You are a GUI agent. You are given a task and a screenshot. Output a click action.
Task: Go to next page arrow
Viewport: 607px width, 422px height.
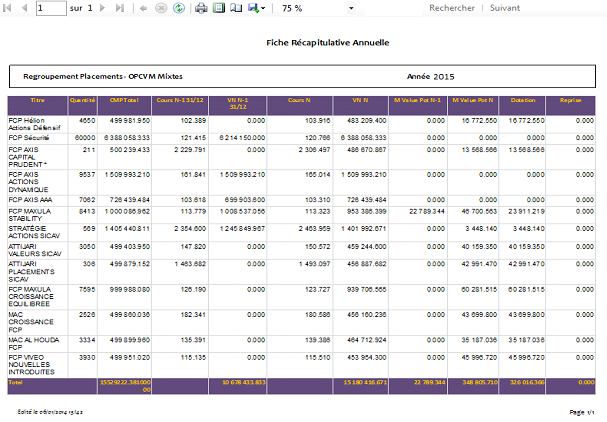(103, 8)
